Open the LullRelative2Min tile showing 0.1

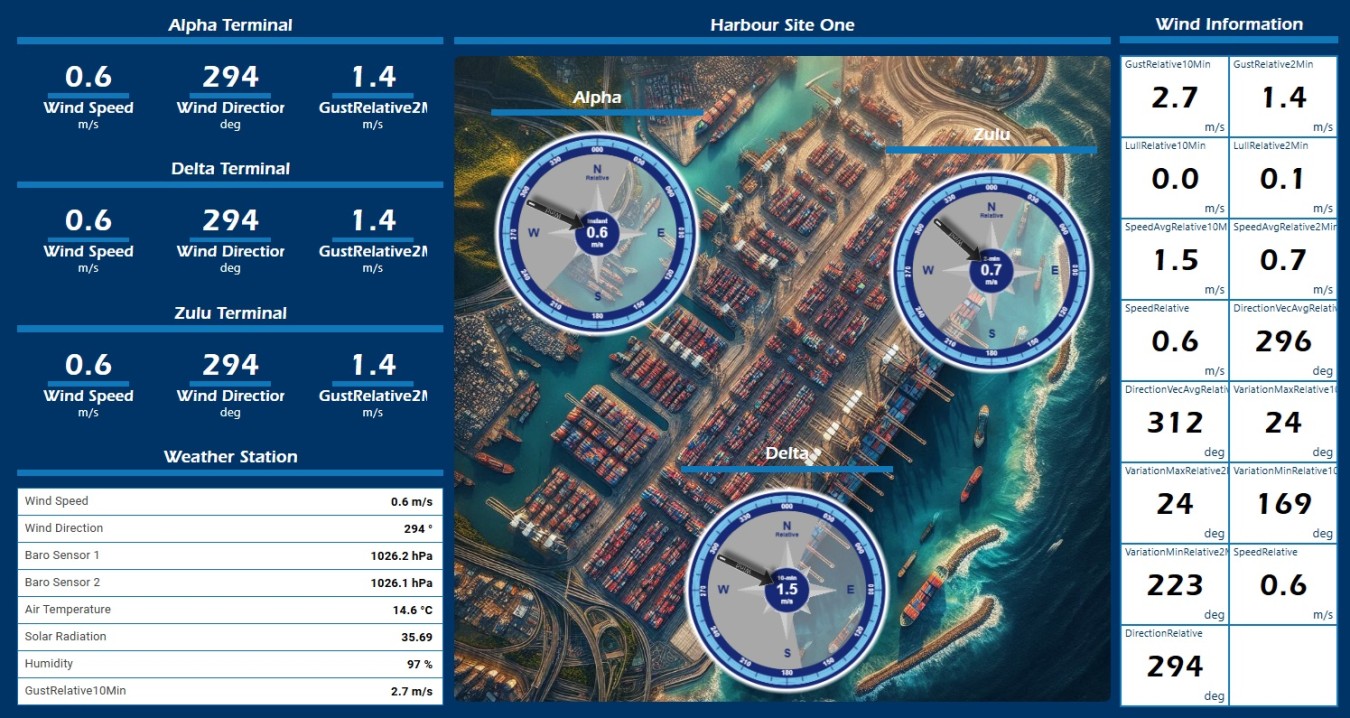click(1283, 178)
